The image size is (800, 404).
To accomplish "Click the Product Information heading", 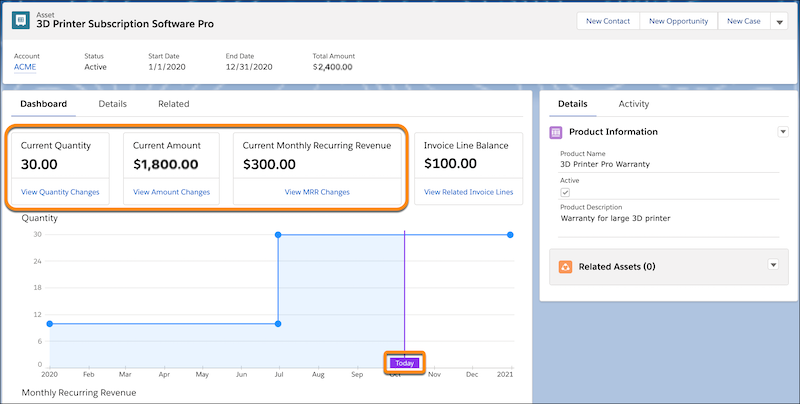I will pos(613,132).
